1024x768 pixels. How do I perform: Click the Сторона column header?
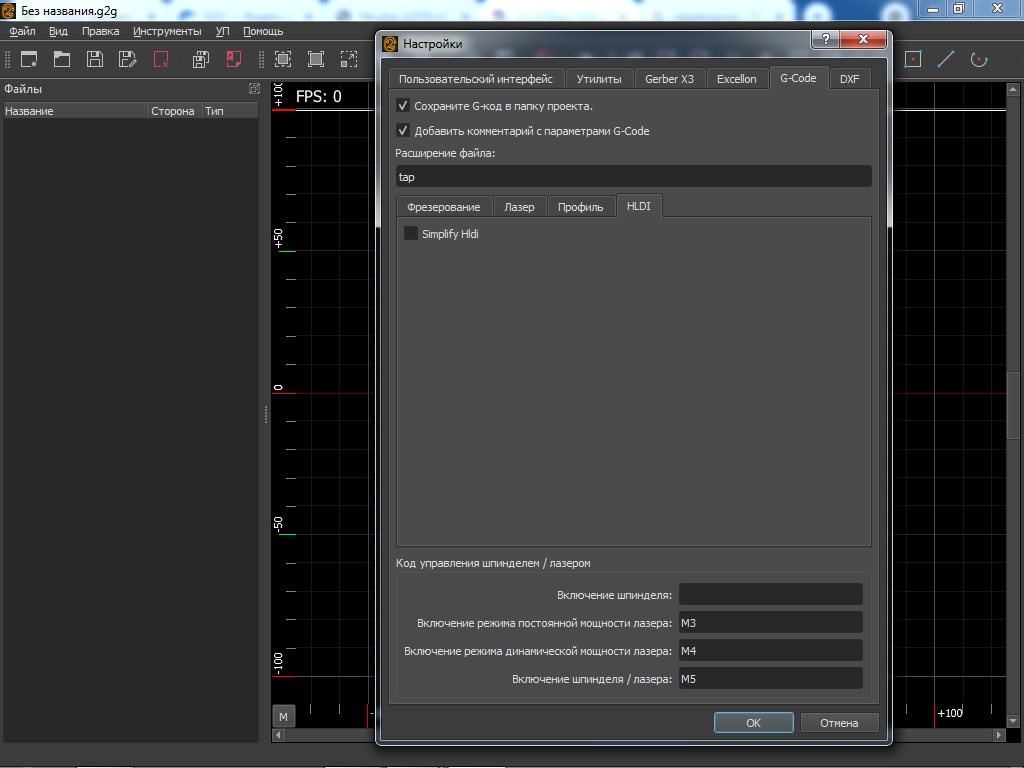tap(175, 111)
